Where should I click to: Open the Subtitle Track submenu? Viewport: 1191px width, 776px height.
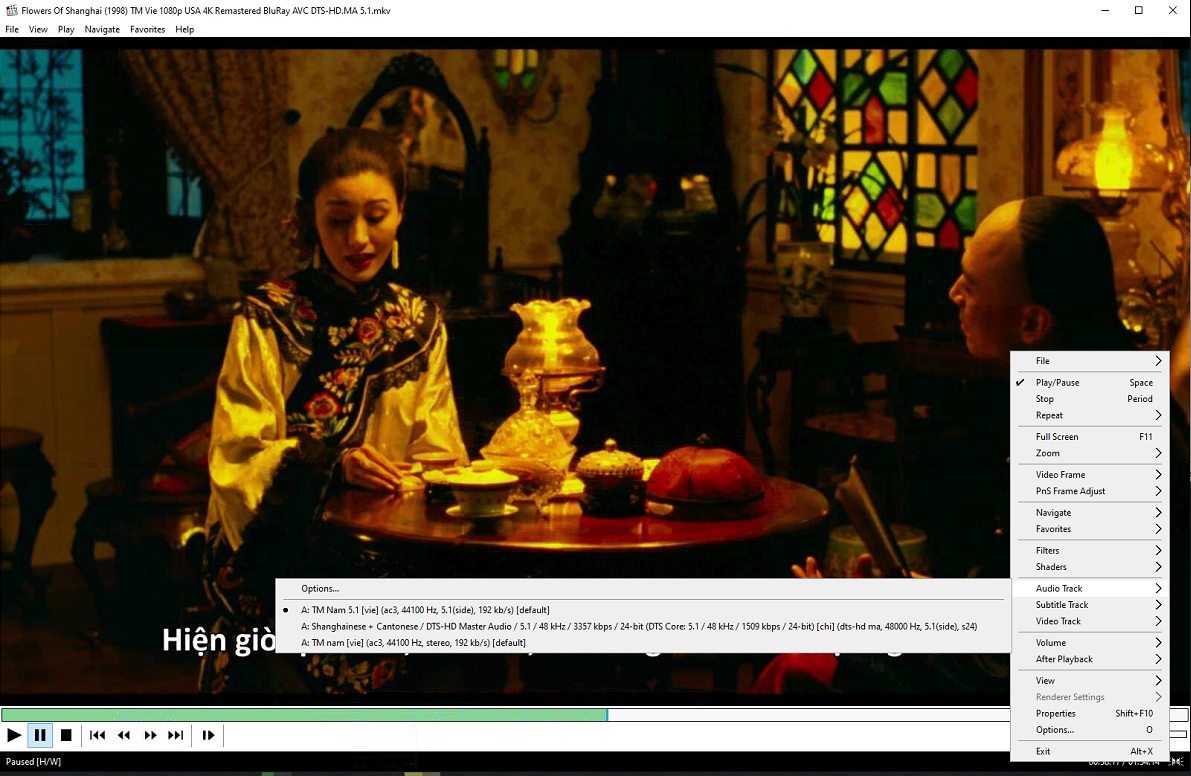point(1090,605)
